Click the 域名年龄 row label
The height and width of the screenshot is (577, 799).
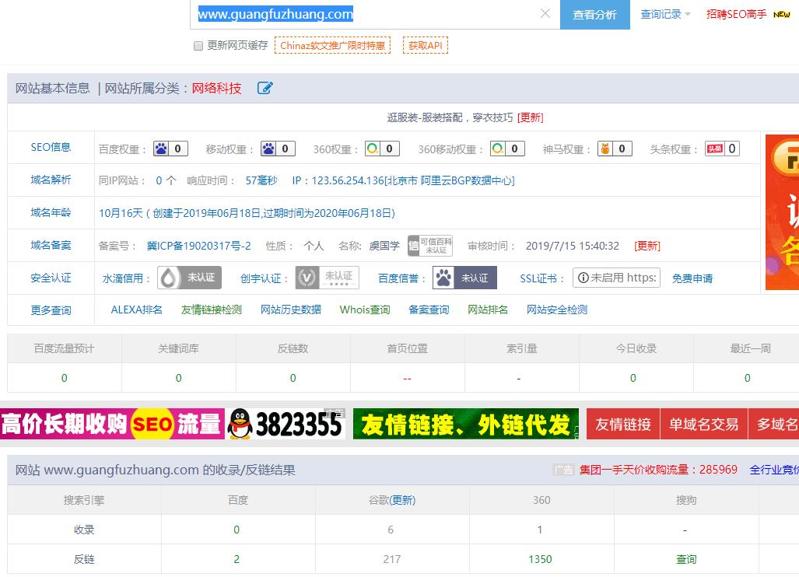tap(50, 213)
